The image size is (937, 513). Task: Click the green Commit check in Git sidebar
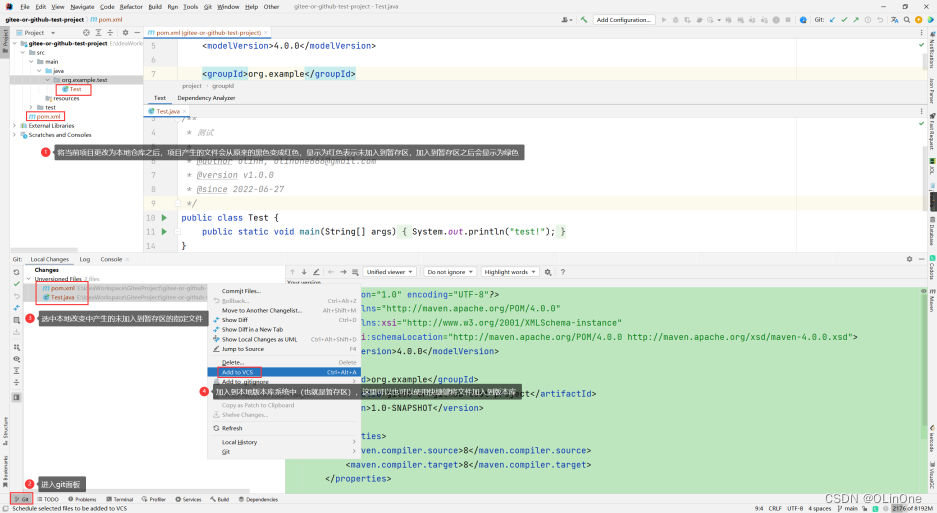coord(17,284)
